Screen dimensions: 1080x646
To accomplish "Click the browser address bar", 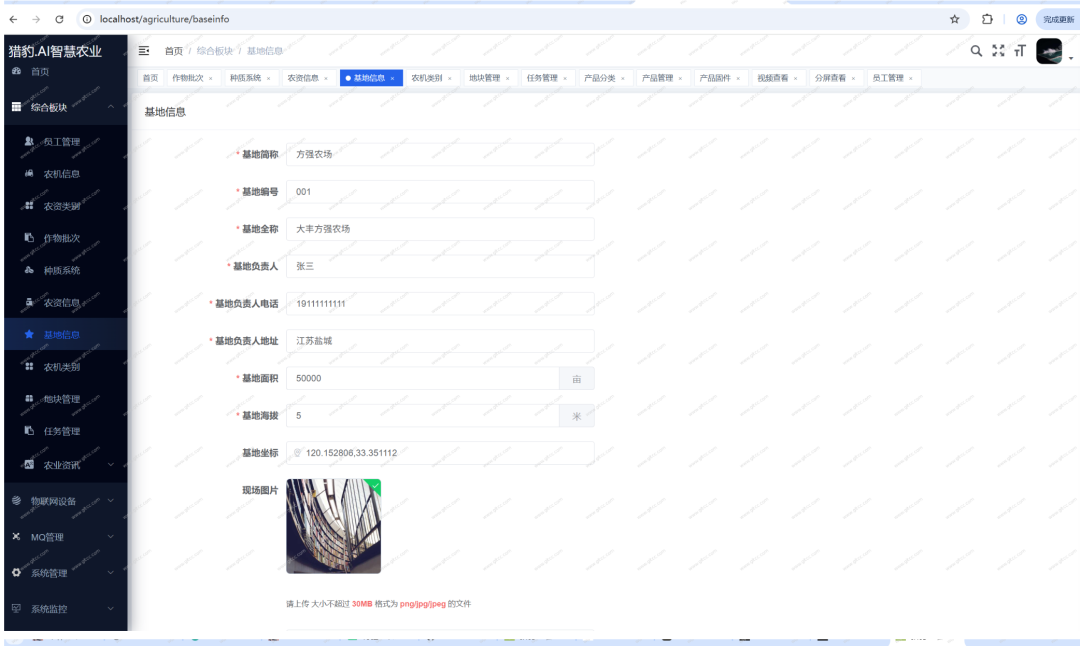I will coord(510,19).
